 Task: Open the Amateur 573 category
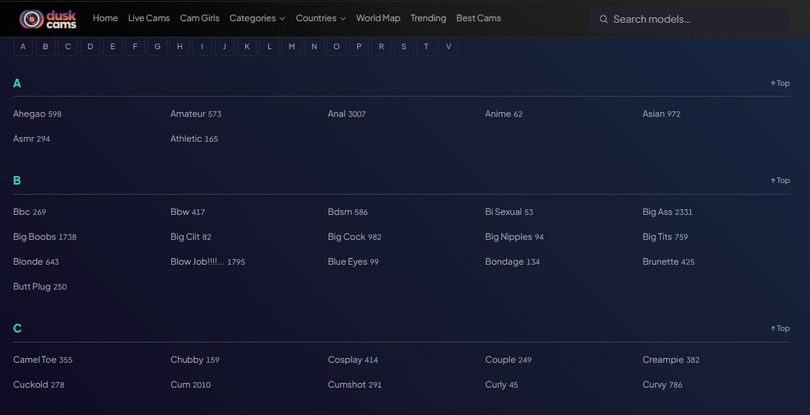[196, 114]
